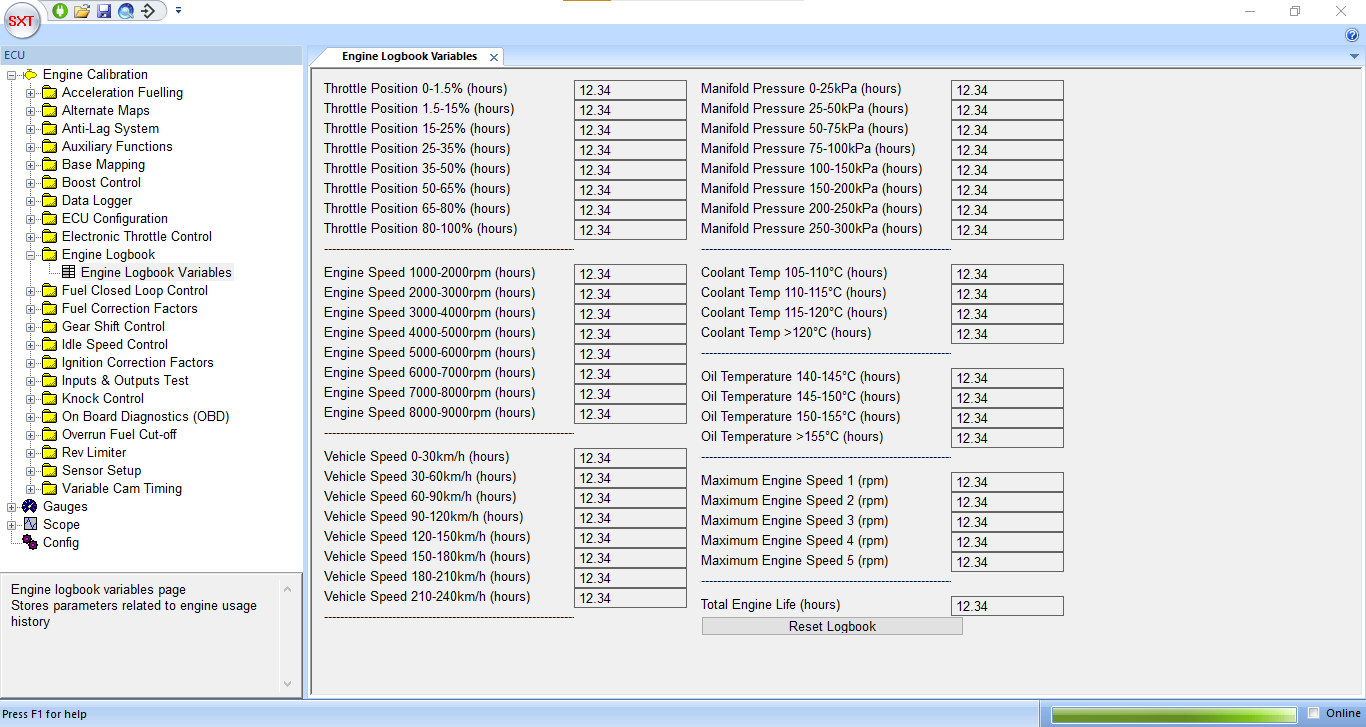Expand the Knock Control folder
The image size is (1366, 727).
pyautogui.click(x=31, y=399)
